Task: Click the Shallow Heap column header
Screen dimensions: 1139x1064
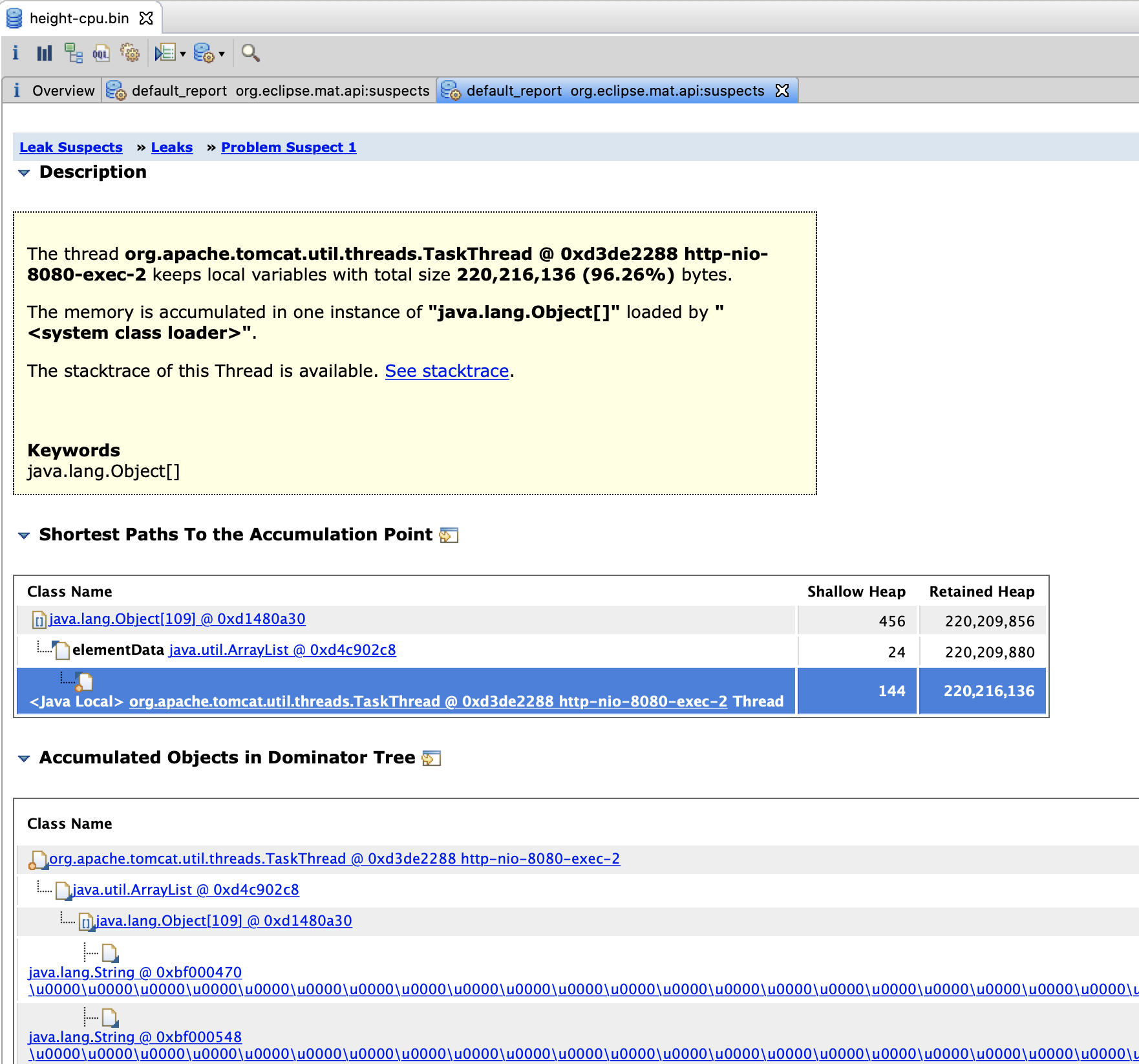Action: click(x=857, y=591)
